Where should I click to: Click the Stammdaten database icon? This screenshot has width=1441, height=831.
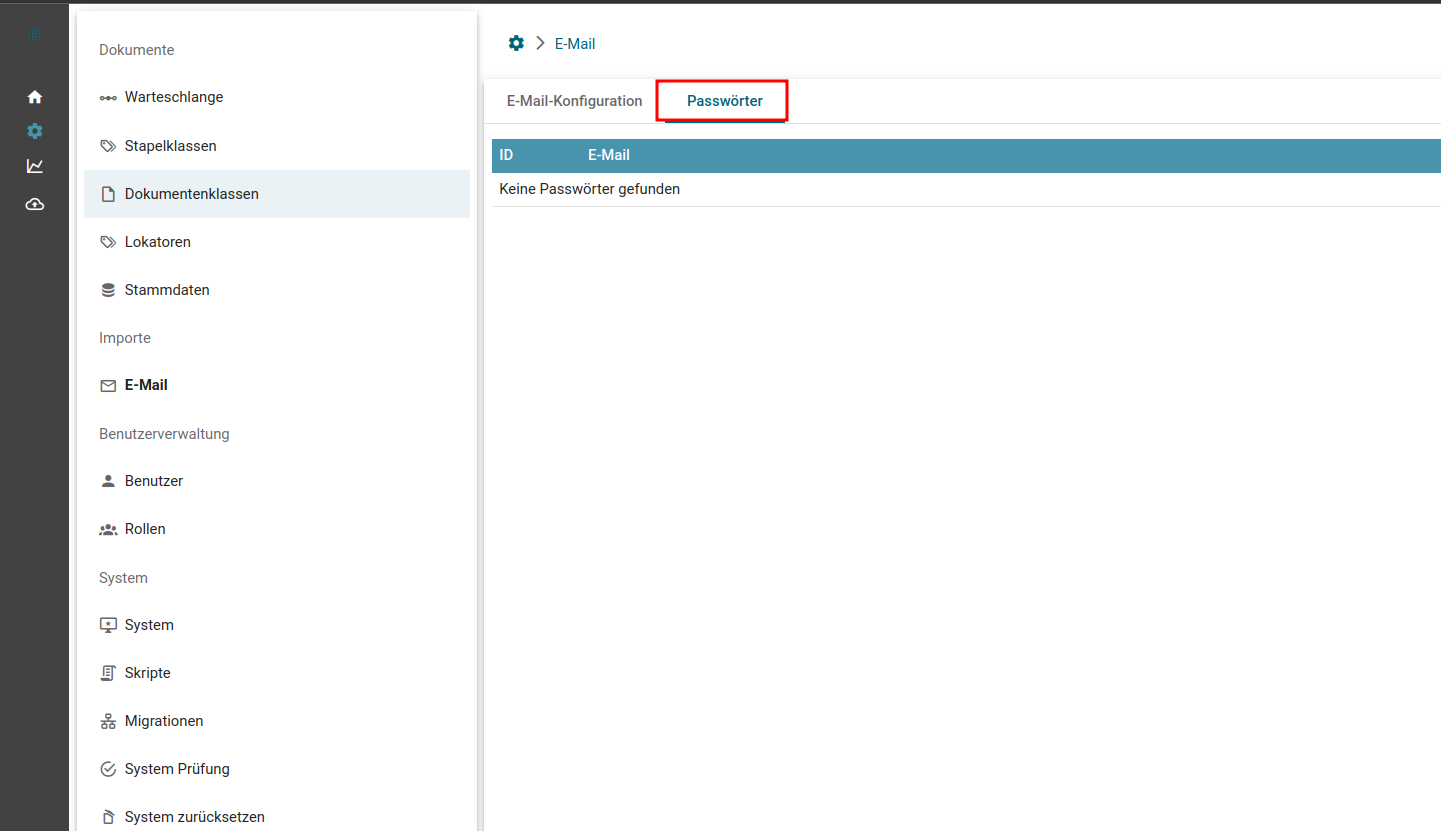click(x=108, y=290)
